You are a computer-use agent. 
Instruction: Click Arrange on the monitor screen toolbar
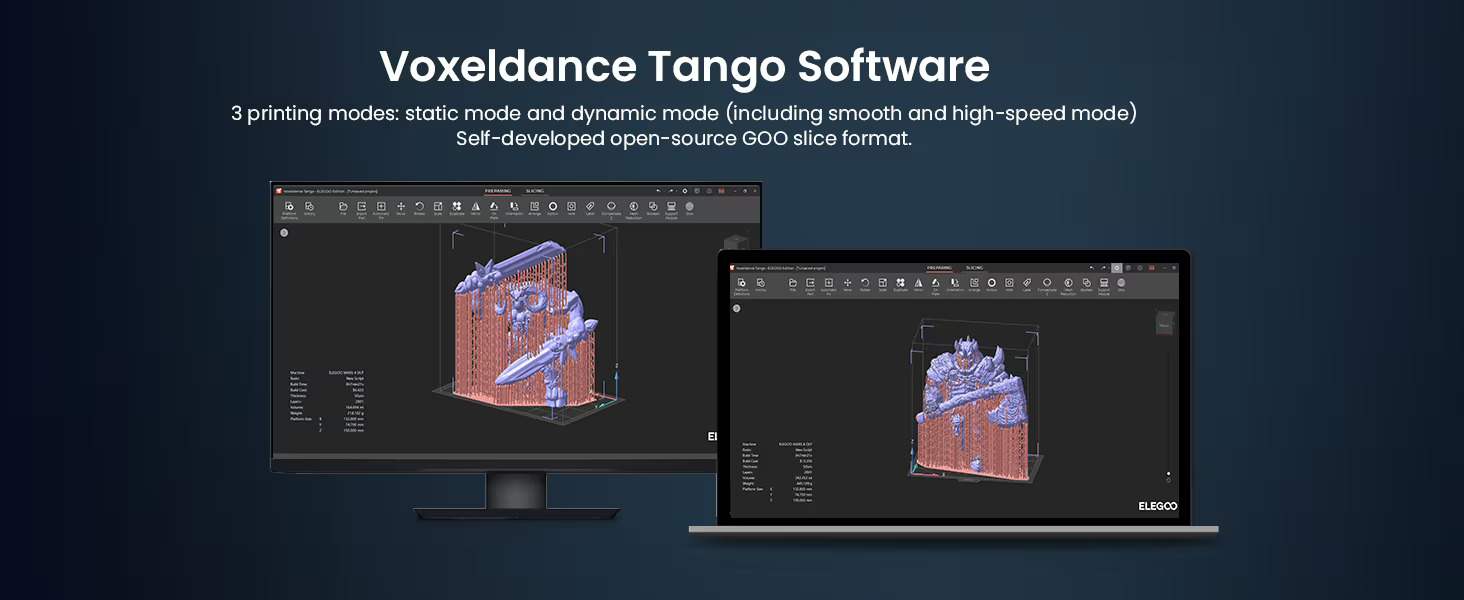[535, 207]
